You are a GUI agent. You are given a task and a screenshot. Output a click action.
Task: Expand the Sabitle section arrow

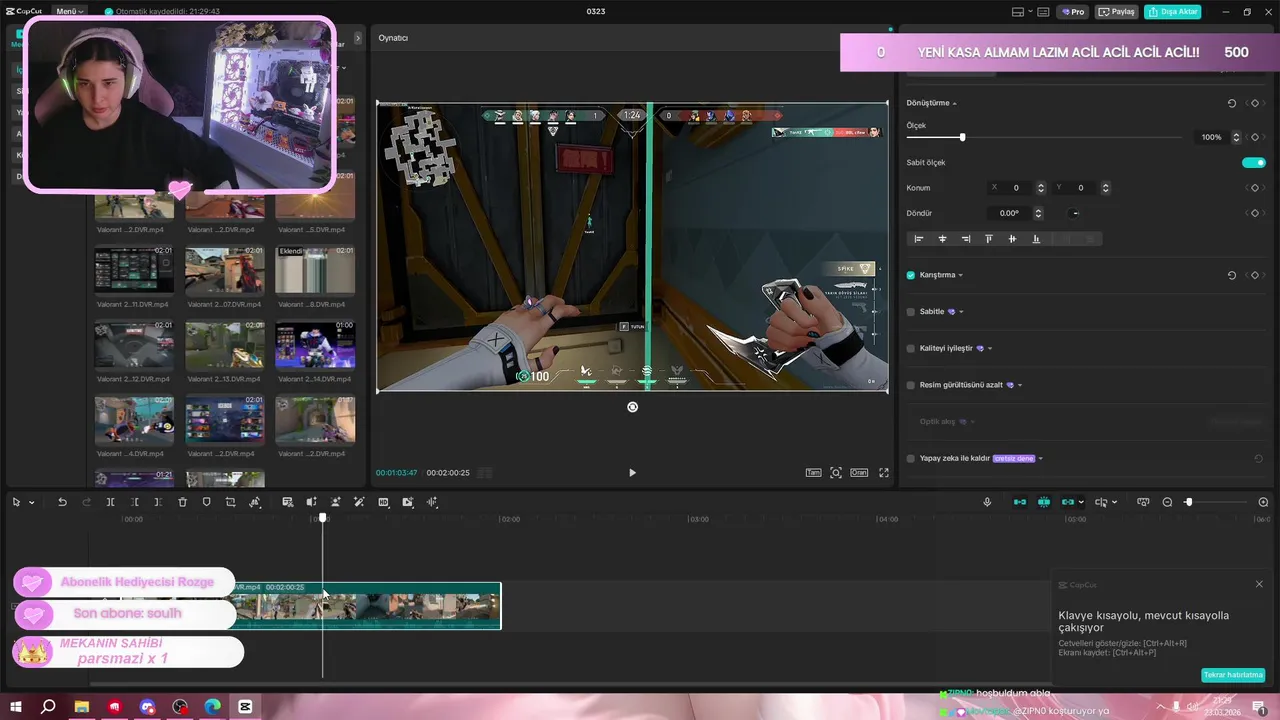961,312
